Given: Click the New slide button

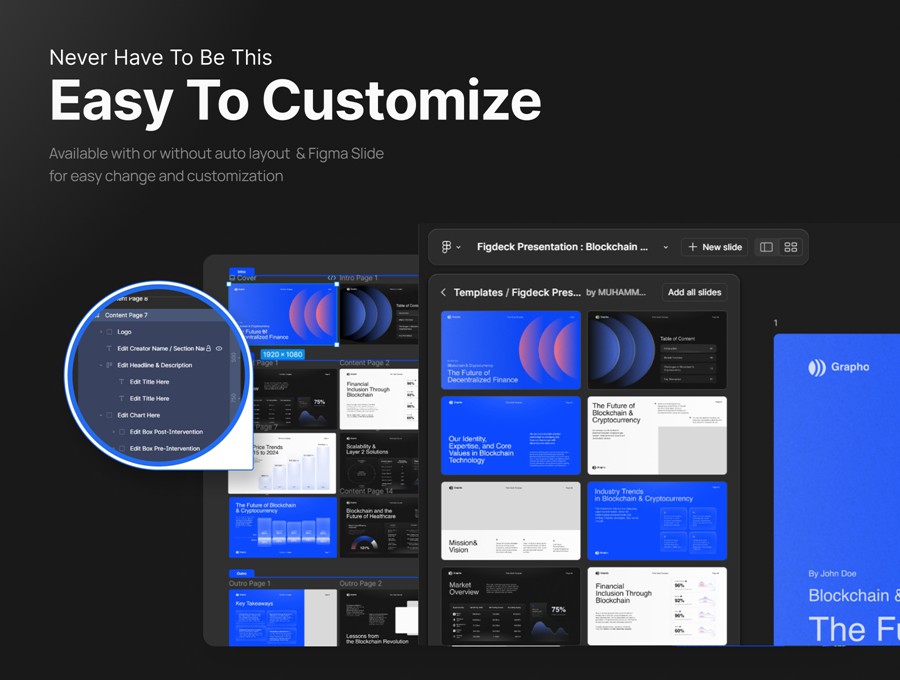Looking at the screenshot, I should tap(715, 247).
